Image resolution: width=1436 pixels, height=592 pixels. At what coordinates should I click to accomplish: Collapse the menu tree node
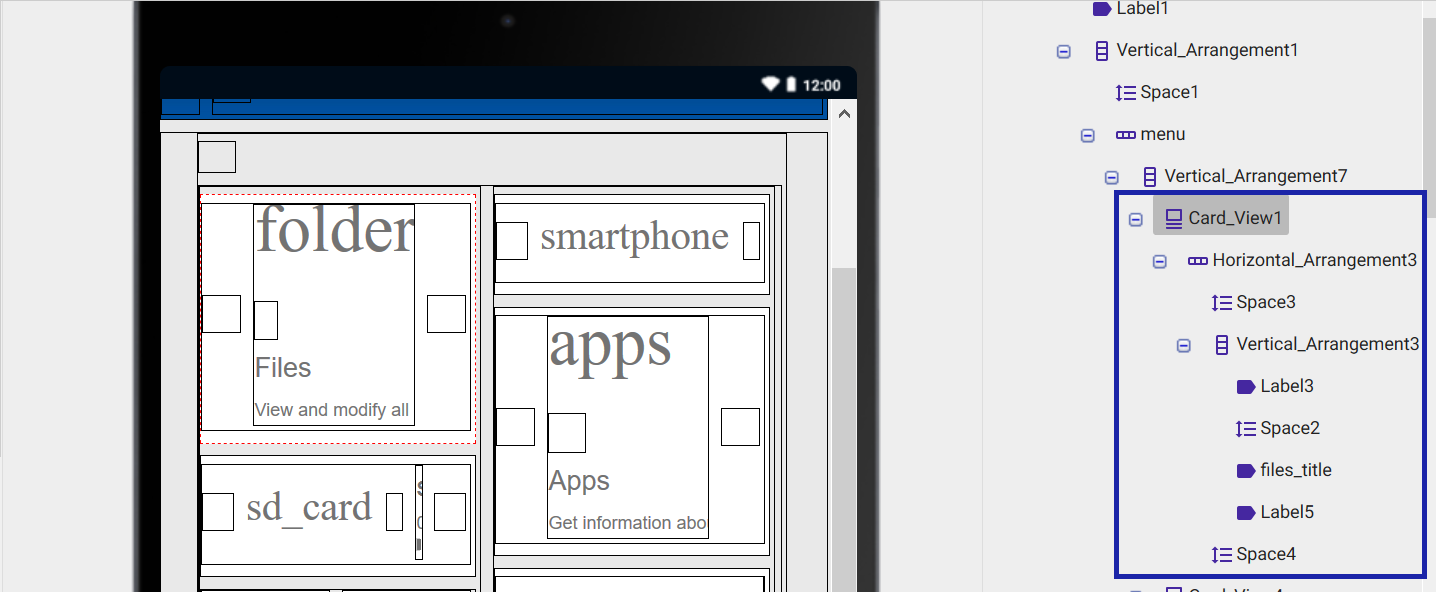click(1088, 135)
